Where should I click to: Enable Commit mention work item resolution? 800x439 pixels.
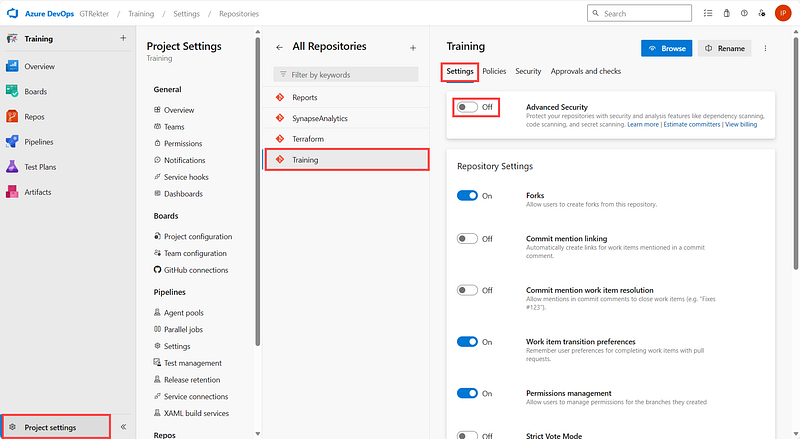(x=467, y=290)
